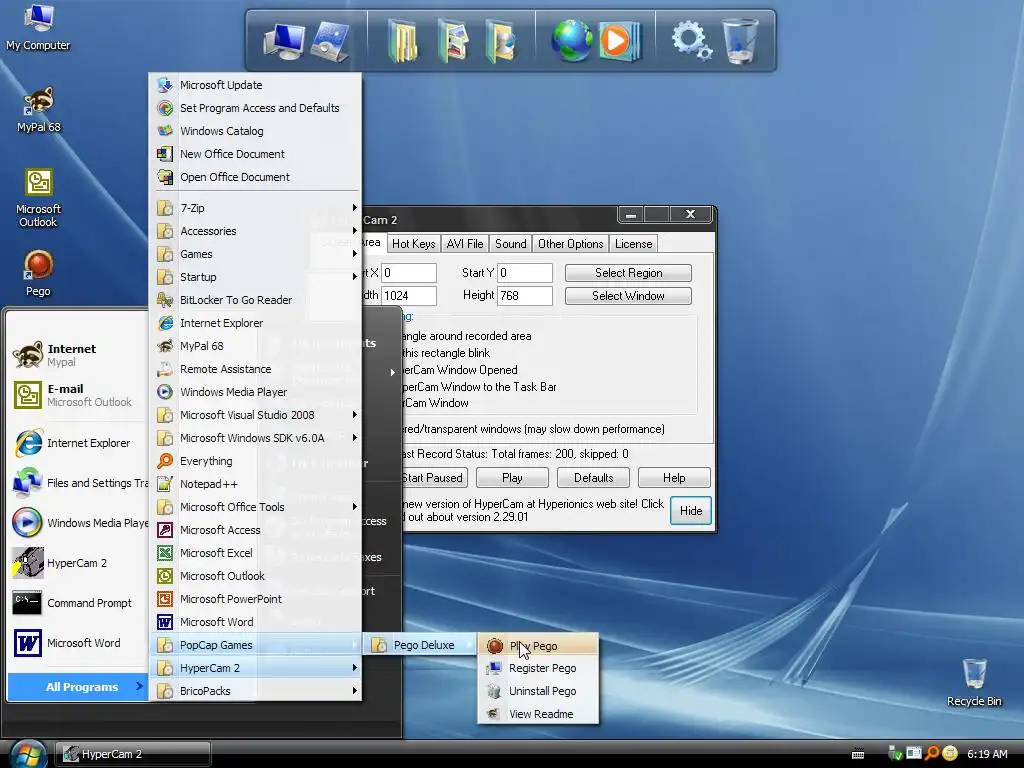The height and width of the screenshot is (768, 1024).
Task: Click the magnifier tray icon
Action: pos(932,753)
